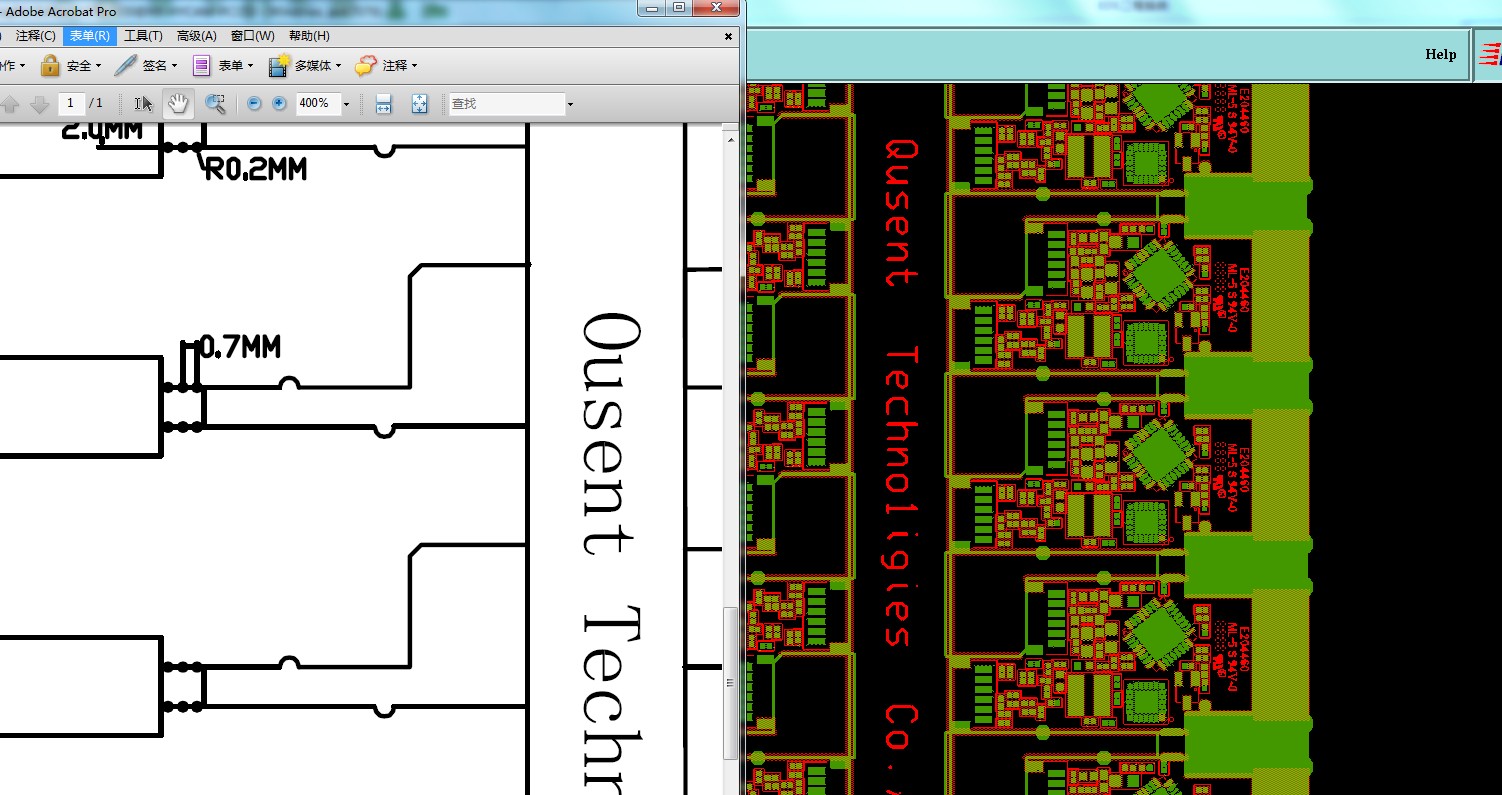The width and height of the screenshot is (1502, 795).
Task: Open the 帮助(H) menu
Action: (x=308, y=36)
